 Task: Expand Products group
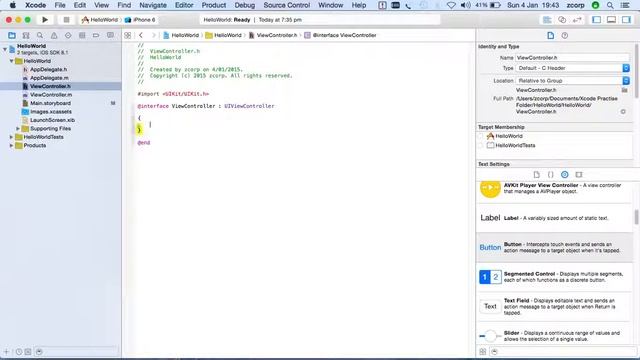click(11, 145)
